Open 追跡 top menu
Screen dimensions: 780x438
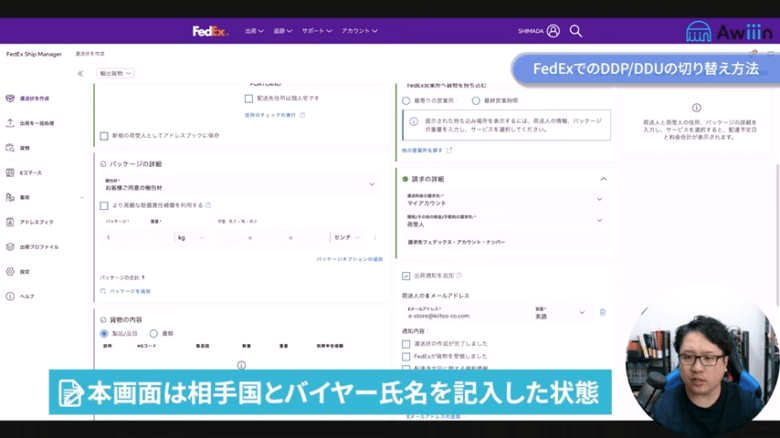283,31
